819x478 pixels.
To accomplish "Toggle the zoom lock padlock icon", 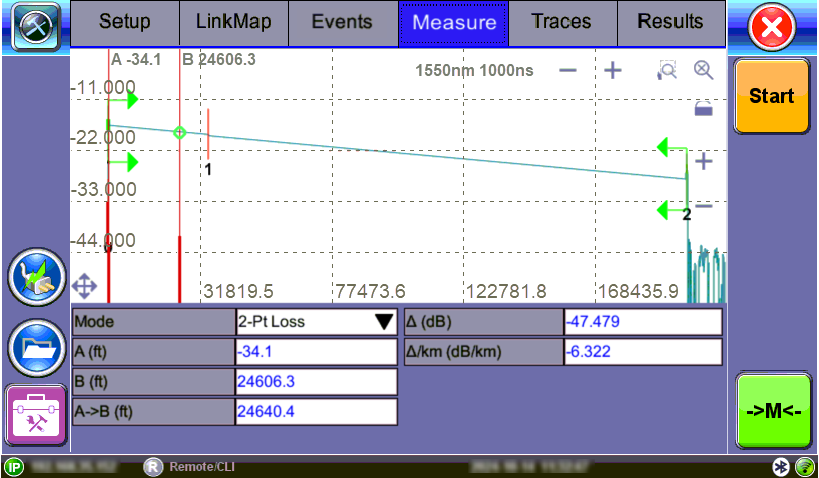I will [x=703, y=108].
